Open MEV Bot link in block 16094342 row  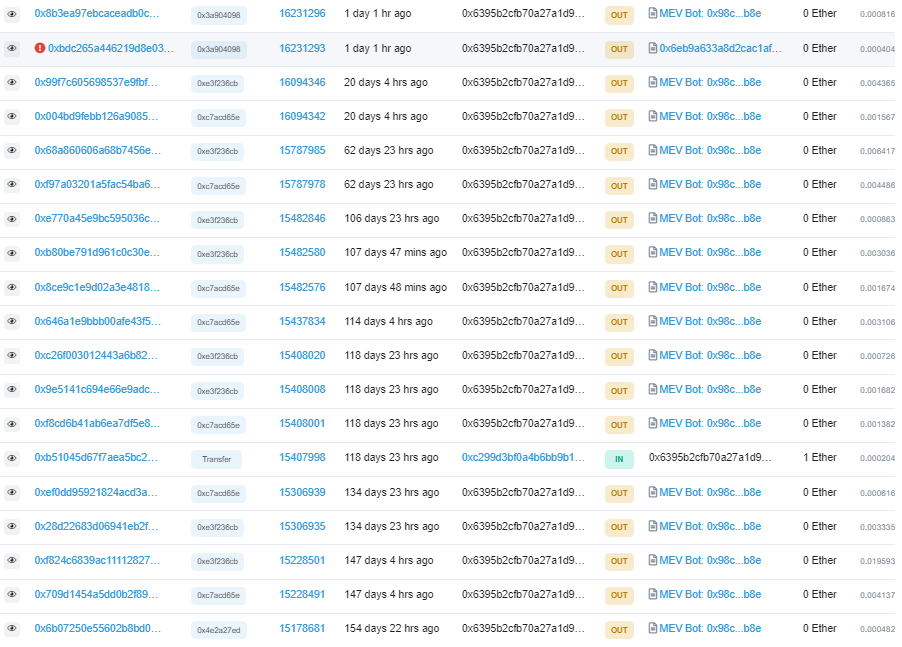710,116
